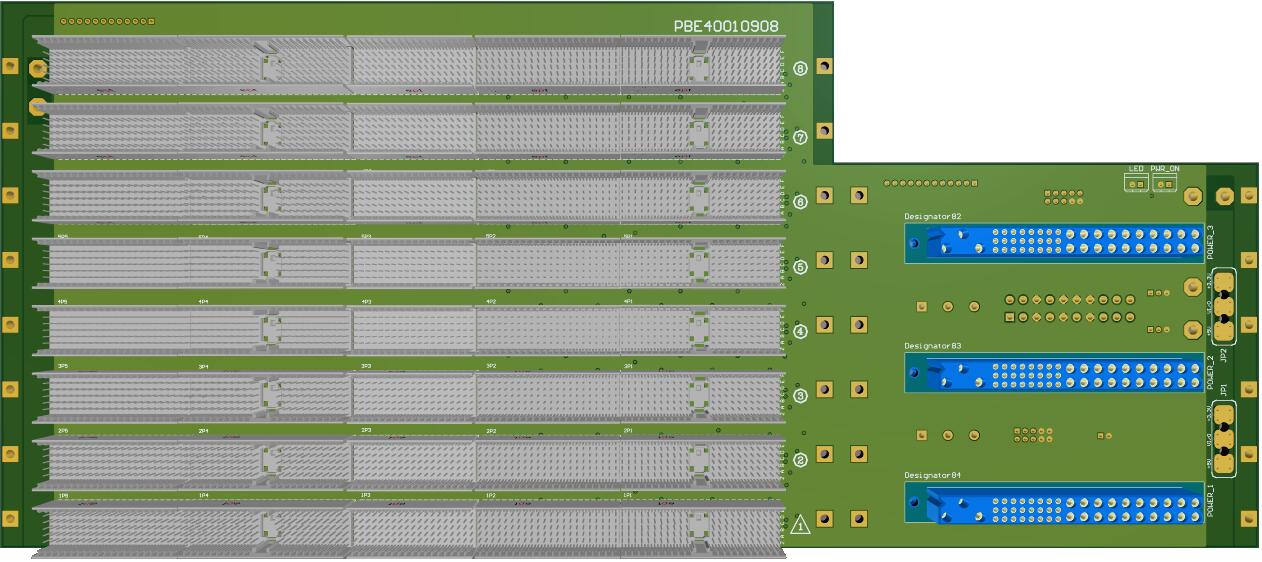
Task: Click the JP2 silkscreen label
Action: pos(1224,356)
